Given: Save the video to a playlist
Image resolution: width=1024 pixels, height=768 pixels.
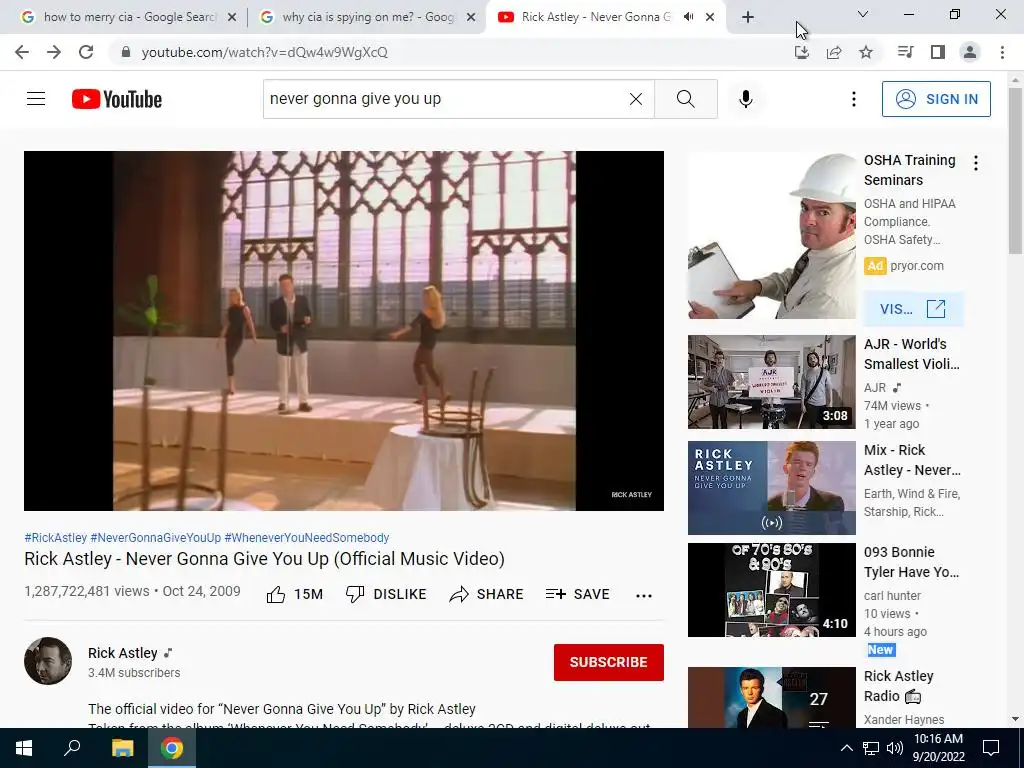Looking at the screenshot, I should pos(577,594).
